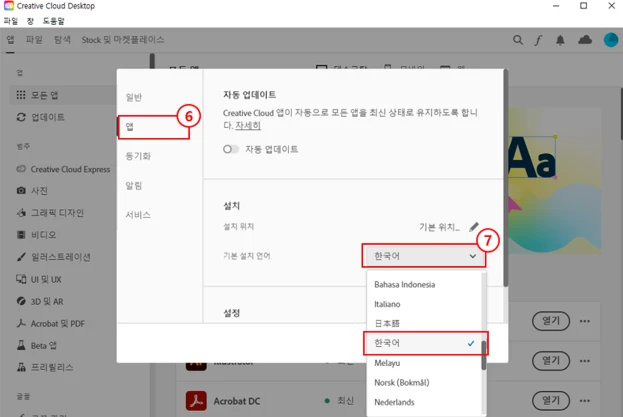Open the 사진 category
623x417 pixels.
(33, 191)
